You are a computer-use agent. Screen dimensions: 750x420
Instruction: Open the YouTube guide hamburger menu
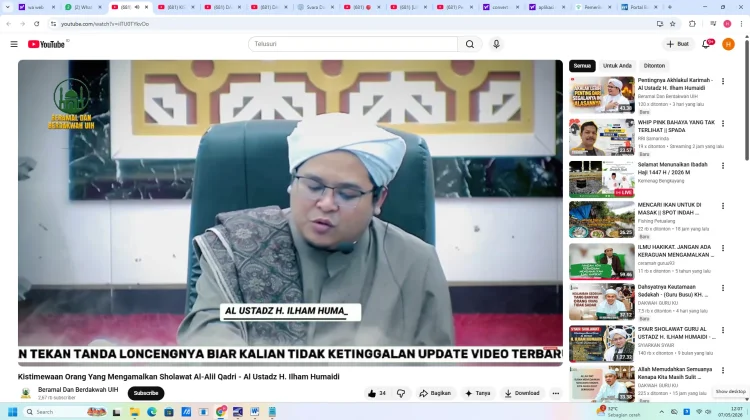coord(14,44)
